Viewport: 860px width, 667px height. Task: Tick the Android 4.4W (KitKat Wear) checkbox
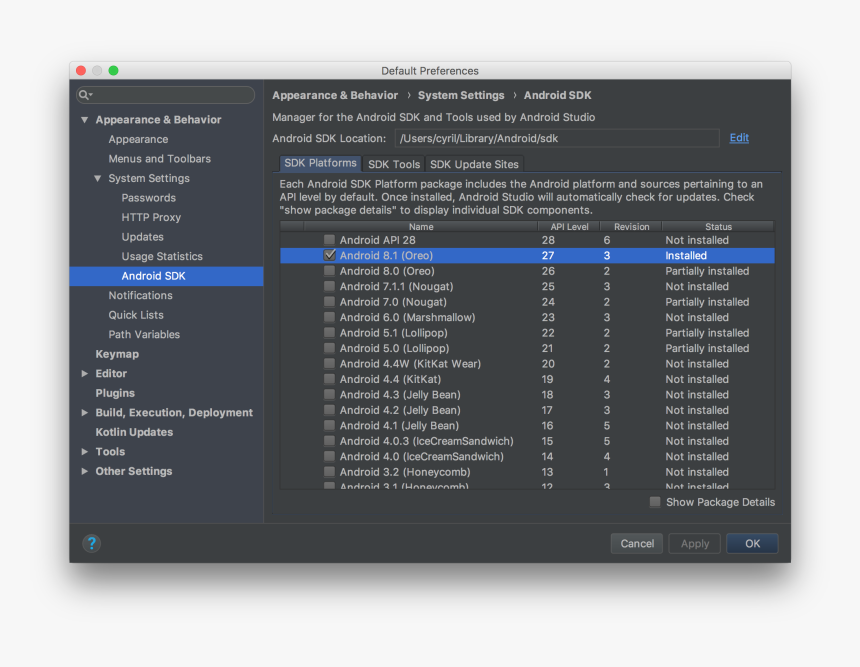coord(329,363)
